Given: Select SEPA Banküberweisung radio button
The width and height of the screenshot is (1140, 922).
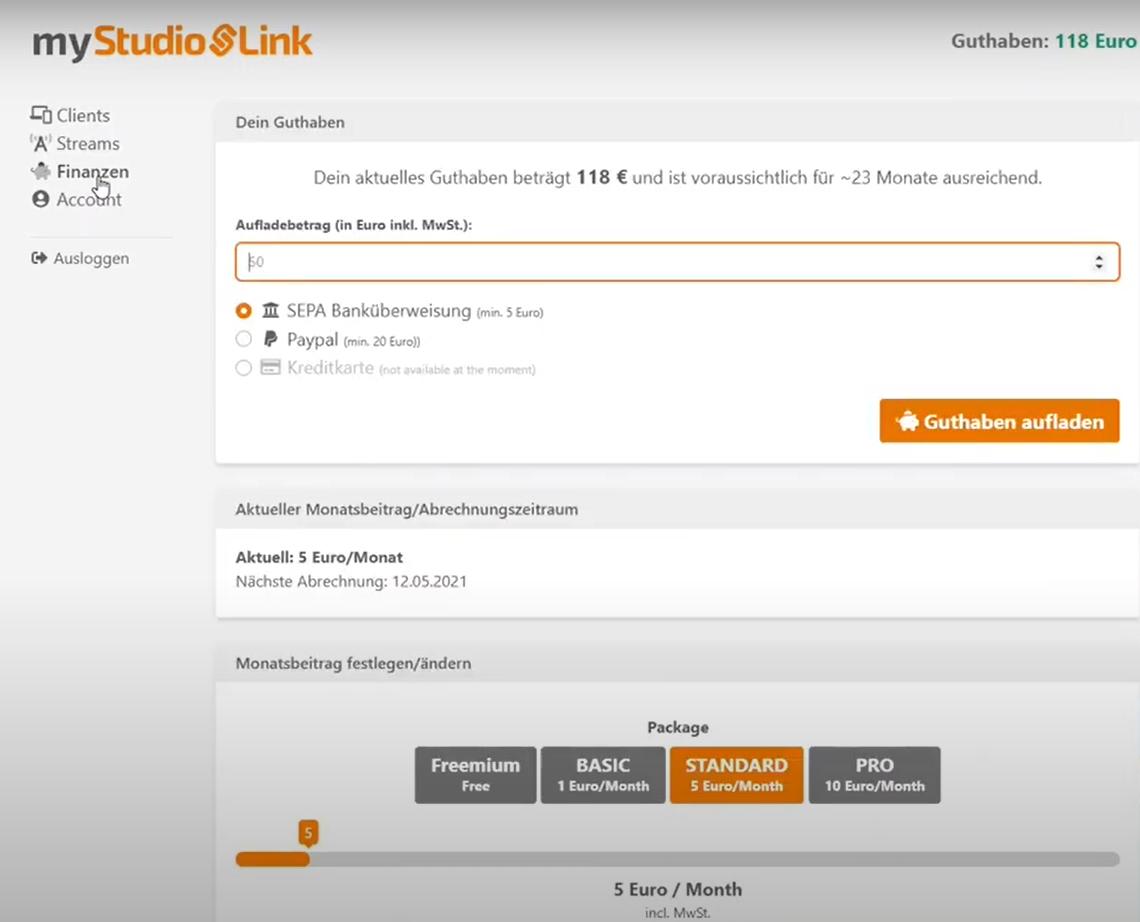Looking at the screenshot, I should 244,311.
